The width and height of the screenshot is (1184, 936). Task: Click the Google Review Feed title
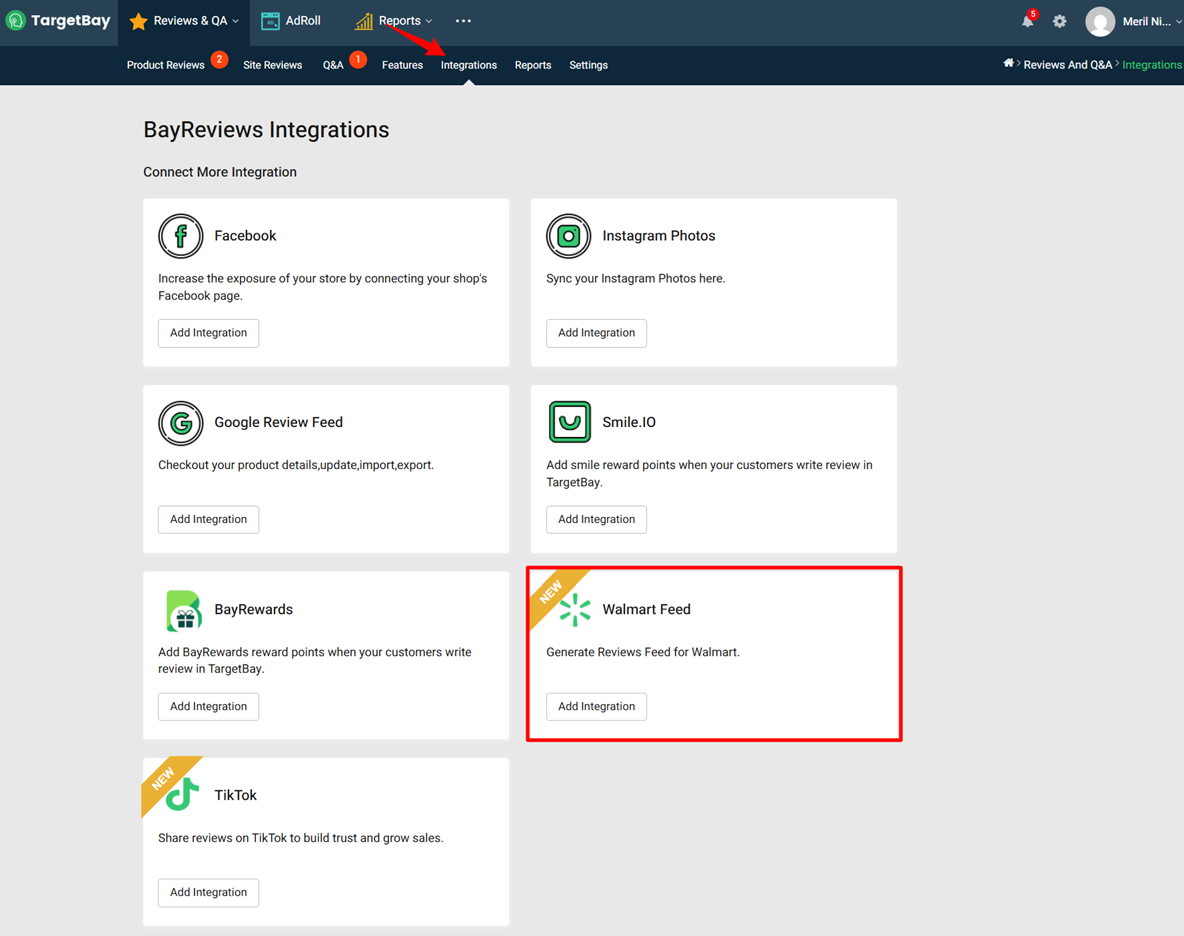click(279, 422)
